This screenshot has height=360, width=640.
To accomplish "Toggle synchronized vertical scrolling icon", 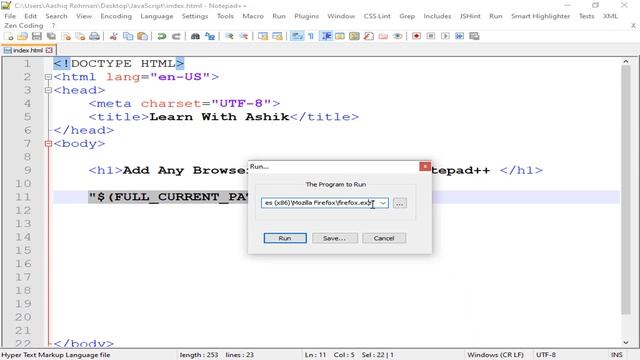I will (x=263, y=36).
